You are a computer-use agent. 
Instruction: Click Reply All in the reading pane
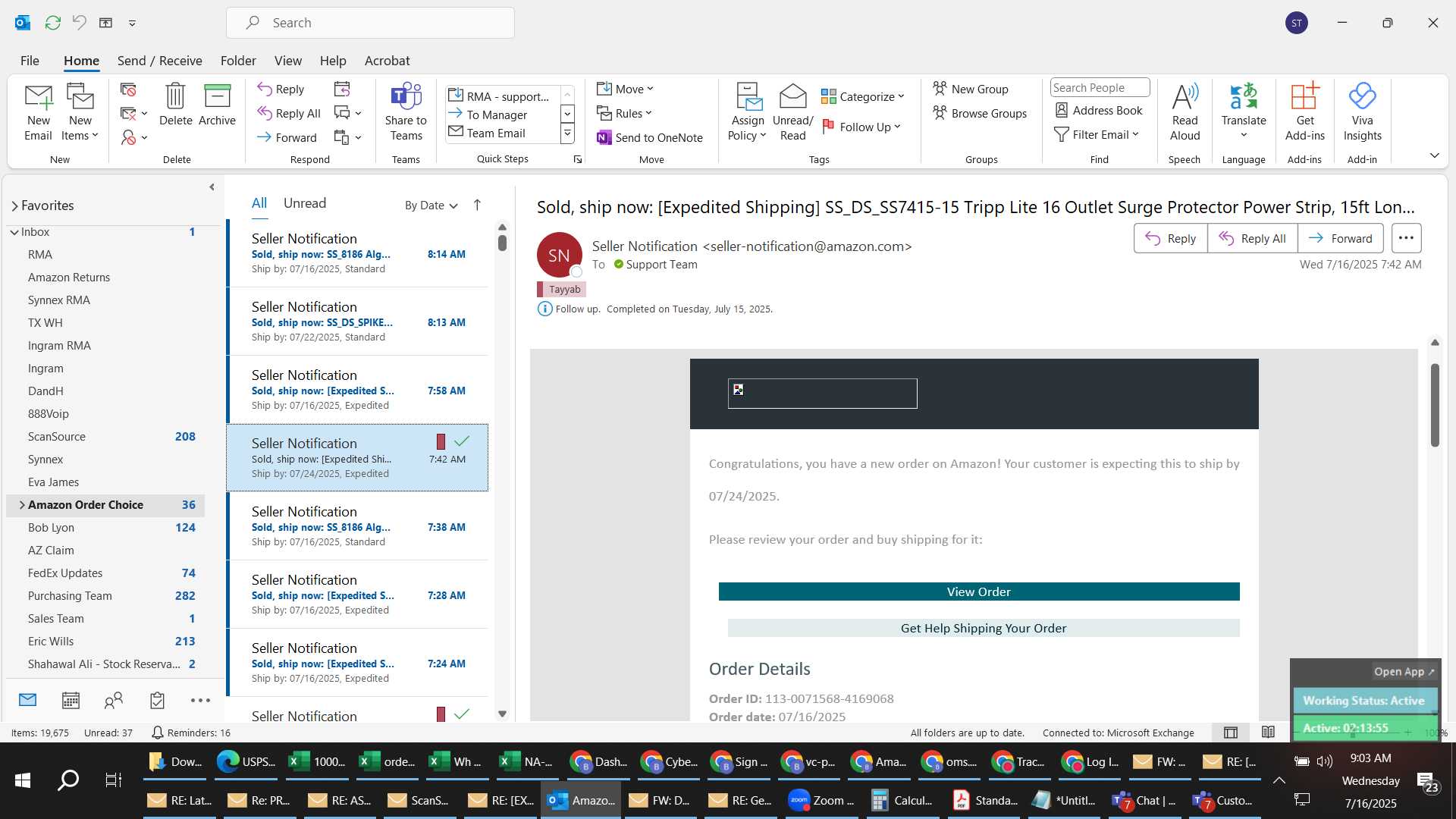(x=1252, y=238)
